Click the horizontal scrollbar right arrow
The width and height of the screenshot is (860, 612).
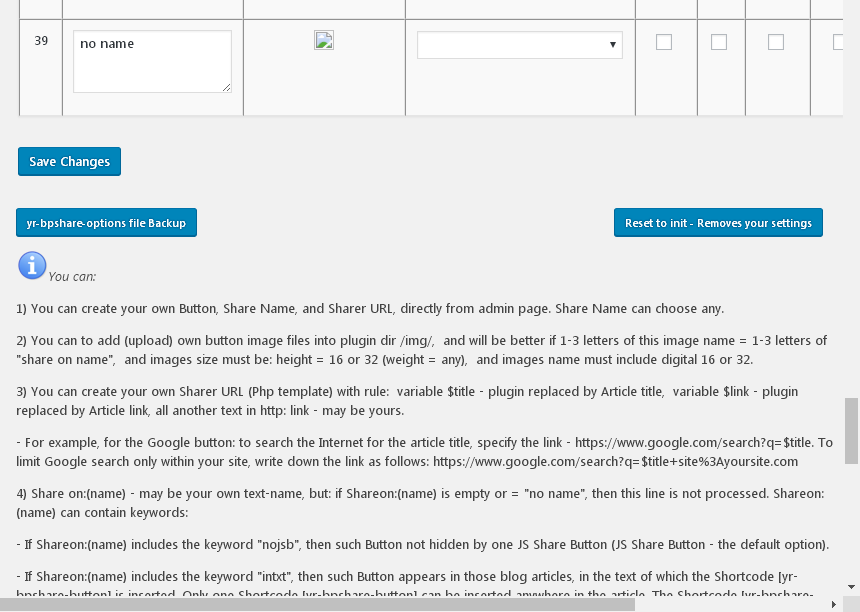[x=834, y=604]
